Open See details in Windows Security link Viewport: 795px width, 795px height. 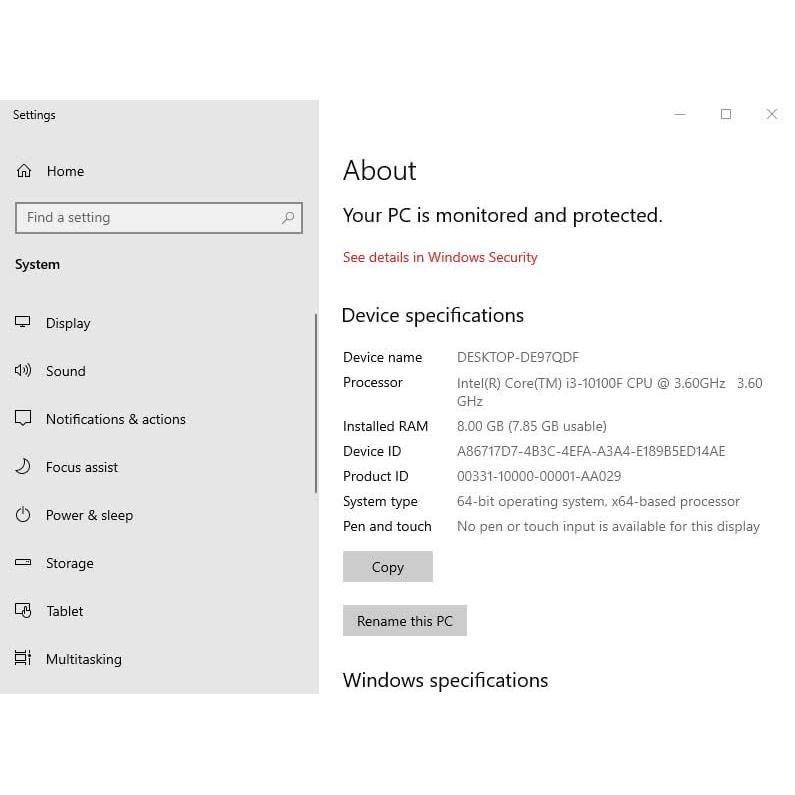tap(440, 257)
